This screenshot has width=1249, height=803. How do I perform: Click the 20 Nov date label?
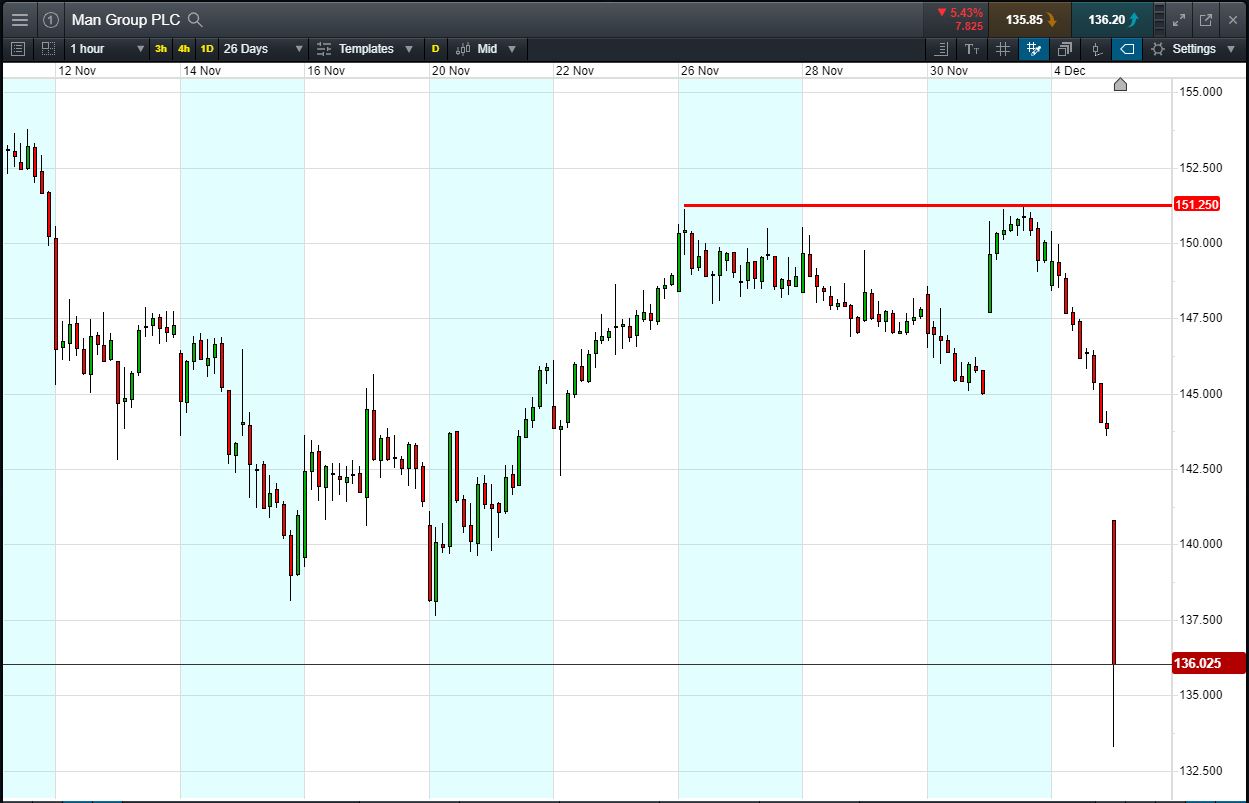click(451, 71)
